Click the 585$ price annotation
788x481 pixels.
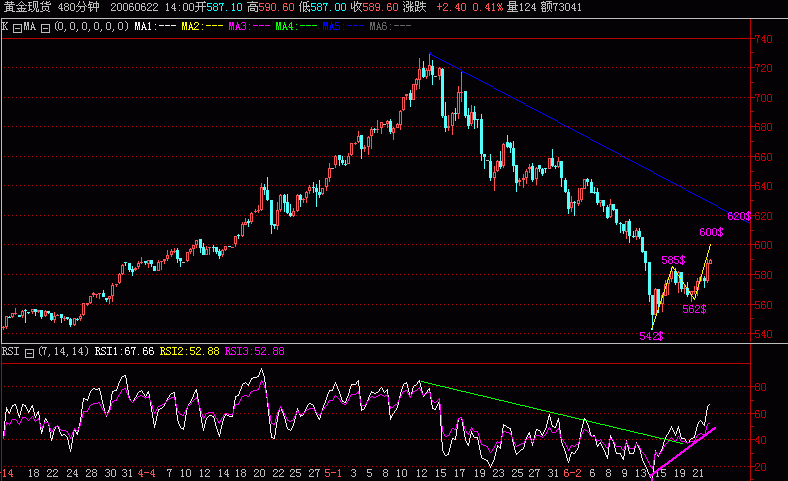tap(673, 260)
